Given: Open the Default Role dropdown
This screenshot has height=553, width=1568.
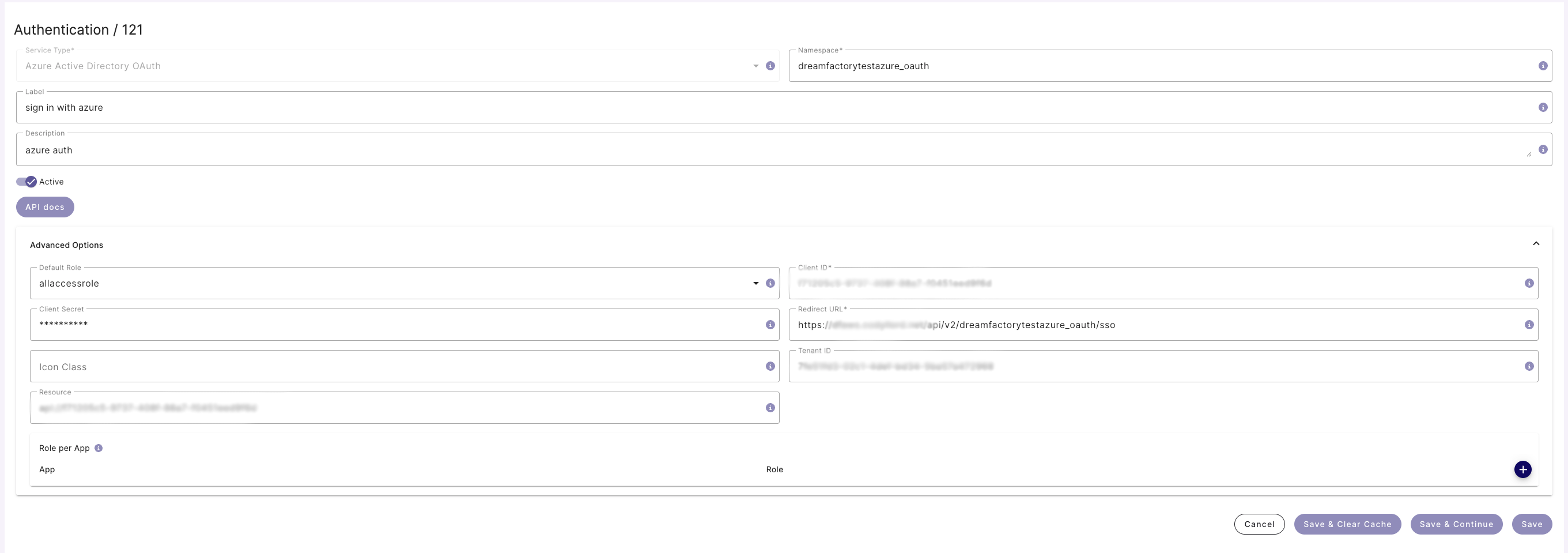Looking at the screenshot, I should [x=757, y=283].
